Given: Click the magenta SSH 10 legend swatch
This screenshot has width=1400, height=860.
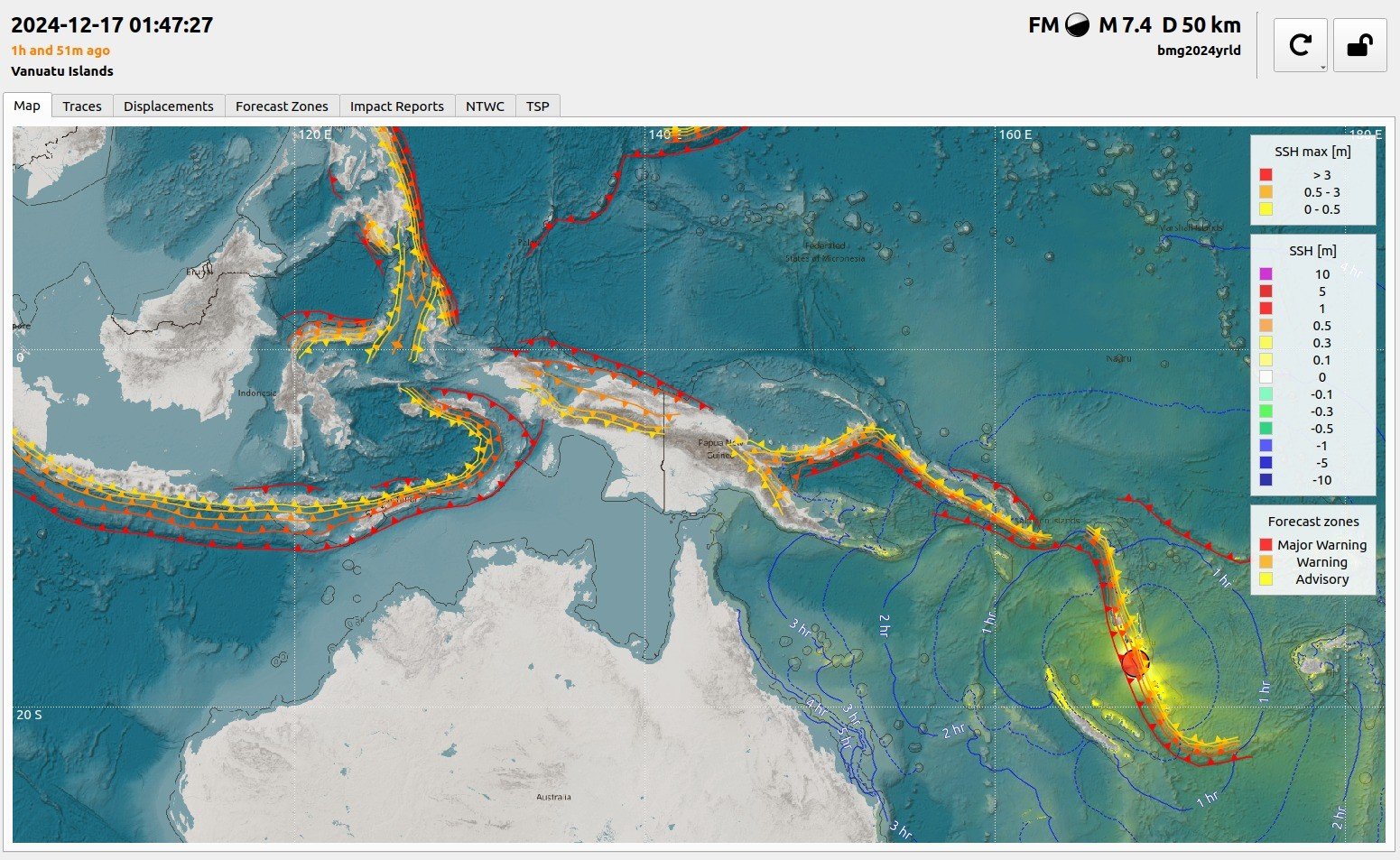Looking at the screenshot, I should point(1266,274).
